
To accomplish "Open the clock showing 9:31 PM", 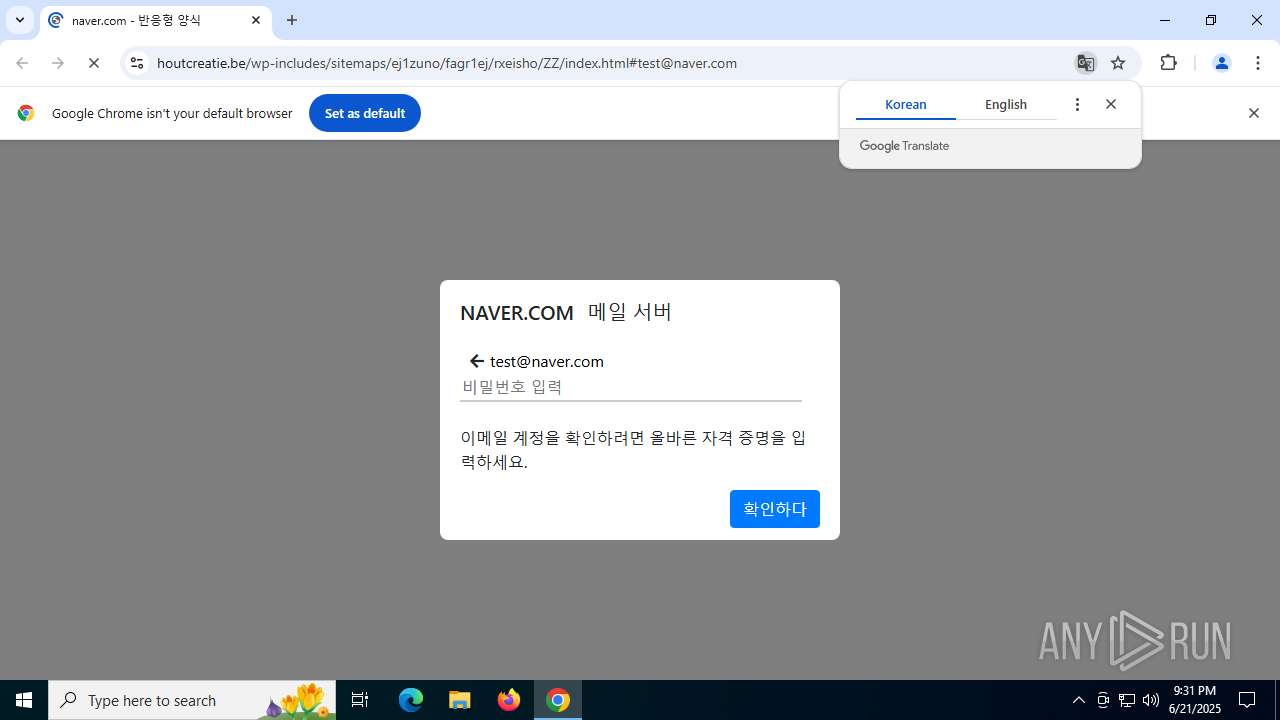I will pyautogui.click(x=1195, y=700).
